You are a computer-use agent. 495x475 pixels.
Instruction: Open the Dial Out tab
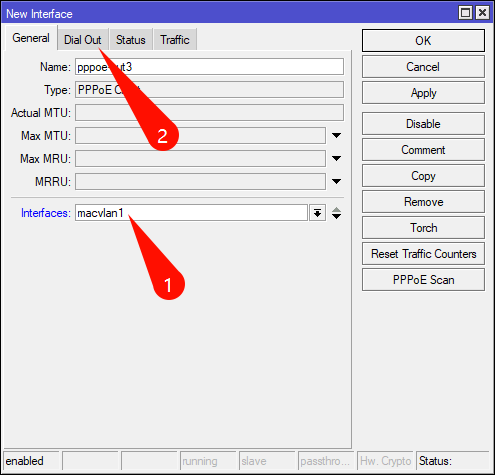pyautogui.click(x=83, y=40)
